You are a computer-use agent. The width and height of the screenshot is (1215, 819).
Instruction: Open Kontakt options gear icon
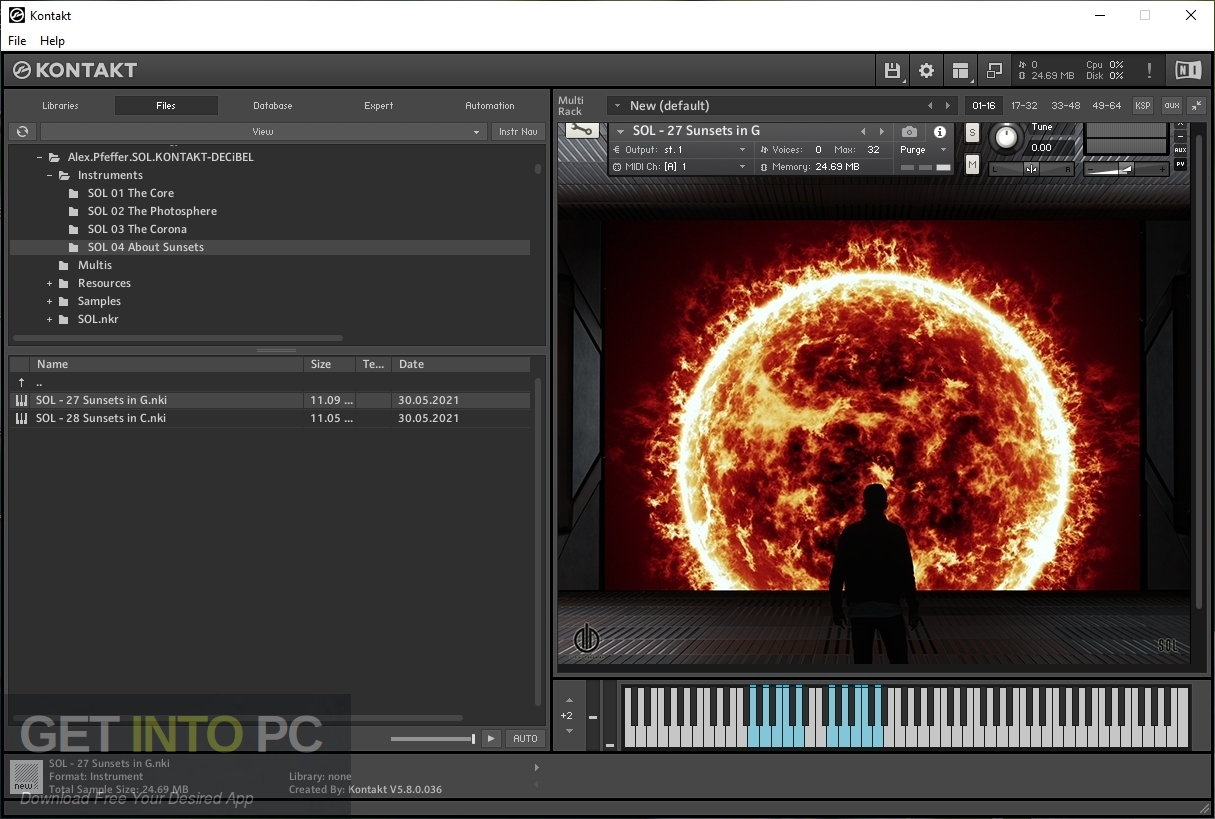(x=926, y=70)
